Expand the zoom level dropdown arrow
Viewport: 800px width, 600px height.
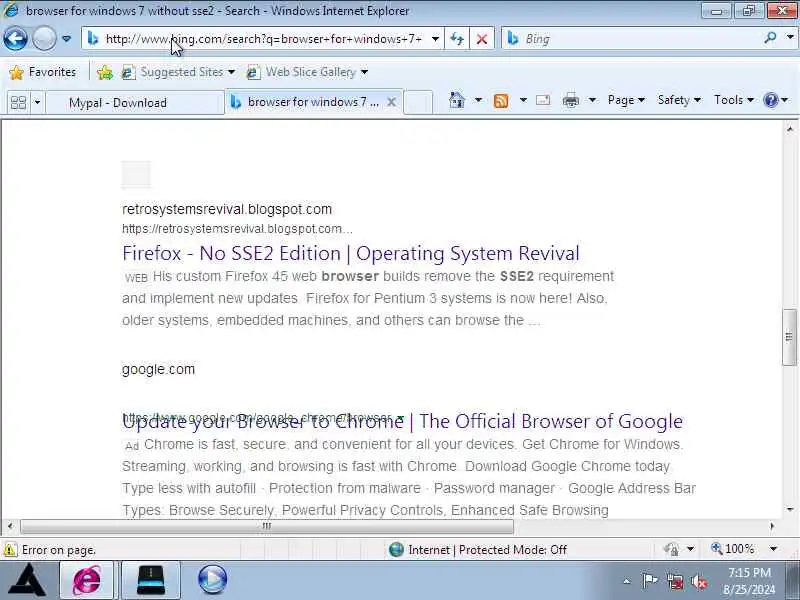tap(773, 549)
